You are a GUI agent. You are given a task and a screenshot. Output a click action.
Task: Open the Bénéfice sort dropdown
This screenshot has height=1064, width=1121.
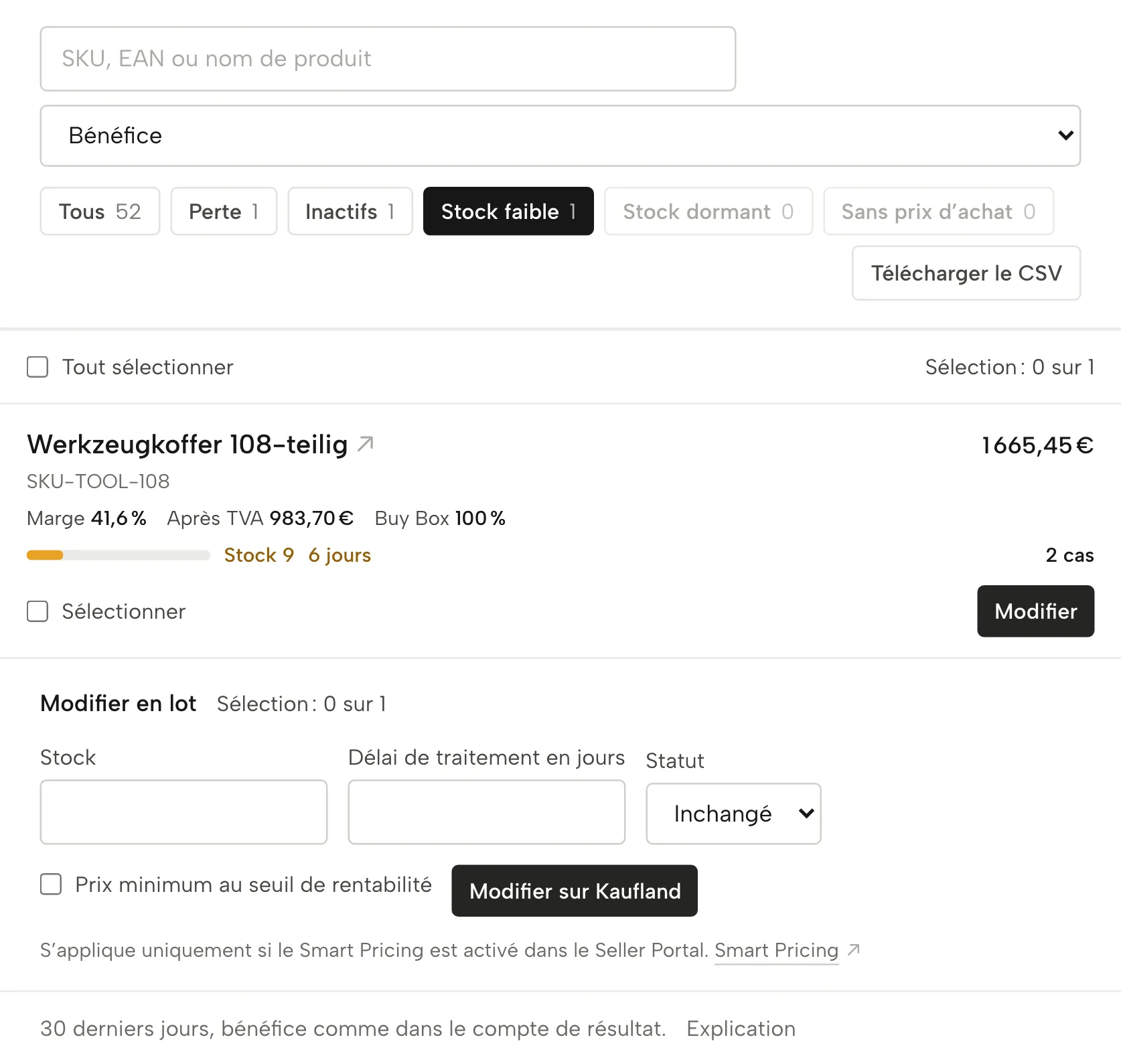click(560, 136)
